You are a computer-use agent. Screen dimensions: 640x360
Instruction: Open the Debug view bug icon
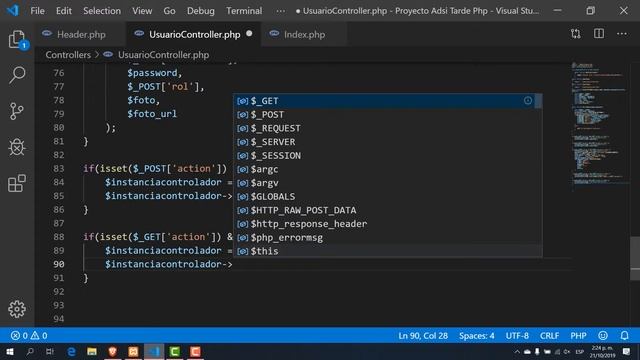(17, 147)
